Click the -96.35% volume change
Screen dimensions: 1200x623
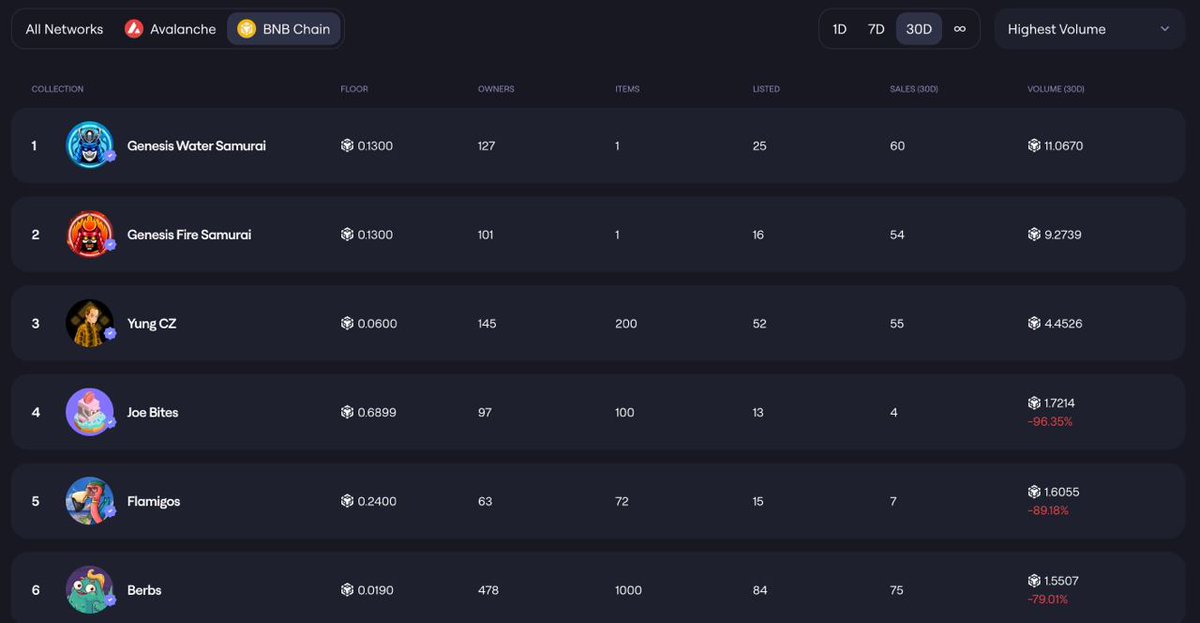pos(1050,422)
